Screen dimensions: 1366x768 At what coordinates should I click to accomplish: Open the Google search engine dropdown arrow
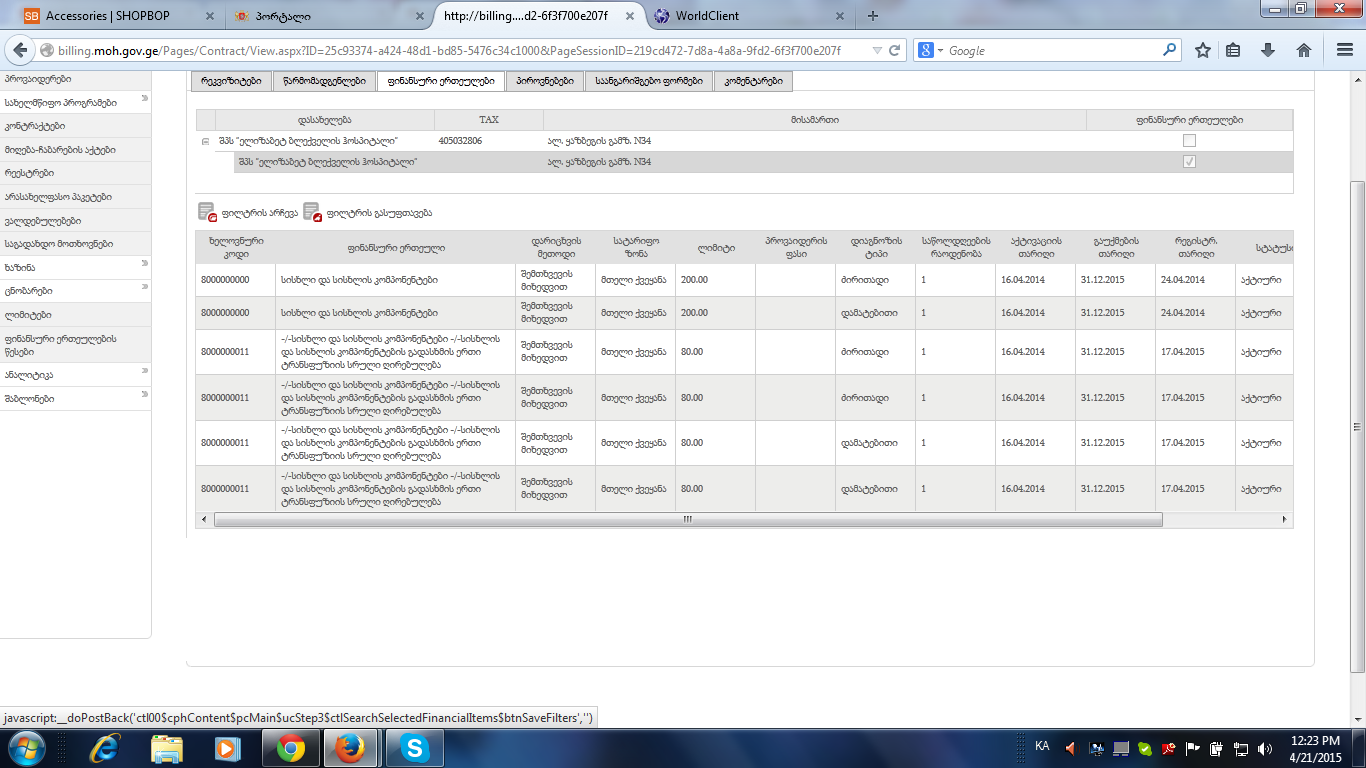pos(939,51)
